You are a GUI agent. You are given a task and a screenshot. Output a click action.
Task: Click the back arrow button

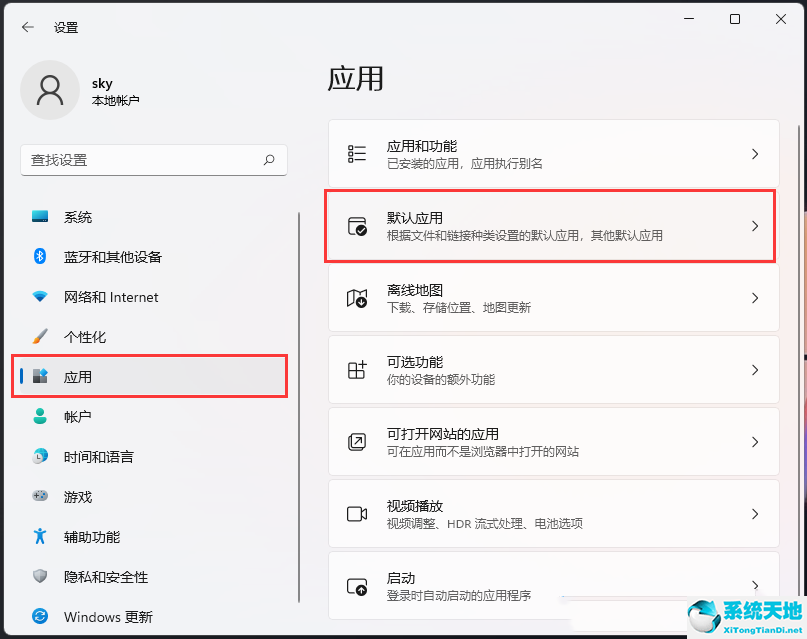[x=27, y=27]
